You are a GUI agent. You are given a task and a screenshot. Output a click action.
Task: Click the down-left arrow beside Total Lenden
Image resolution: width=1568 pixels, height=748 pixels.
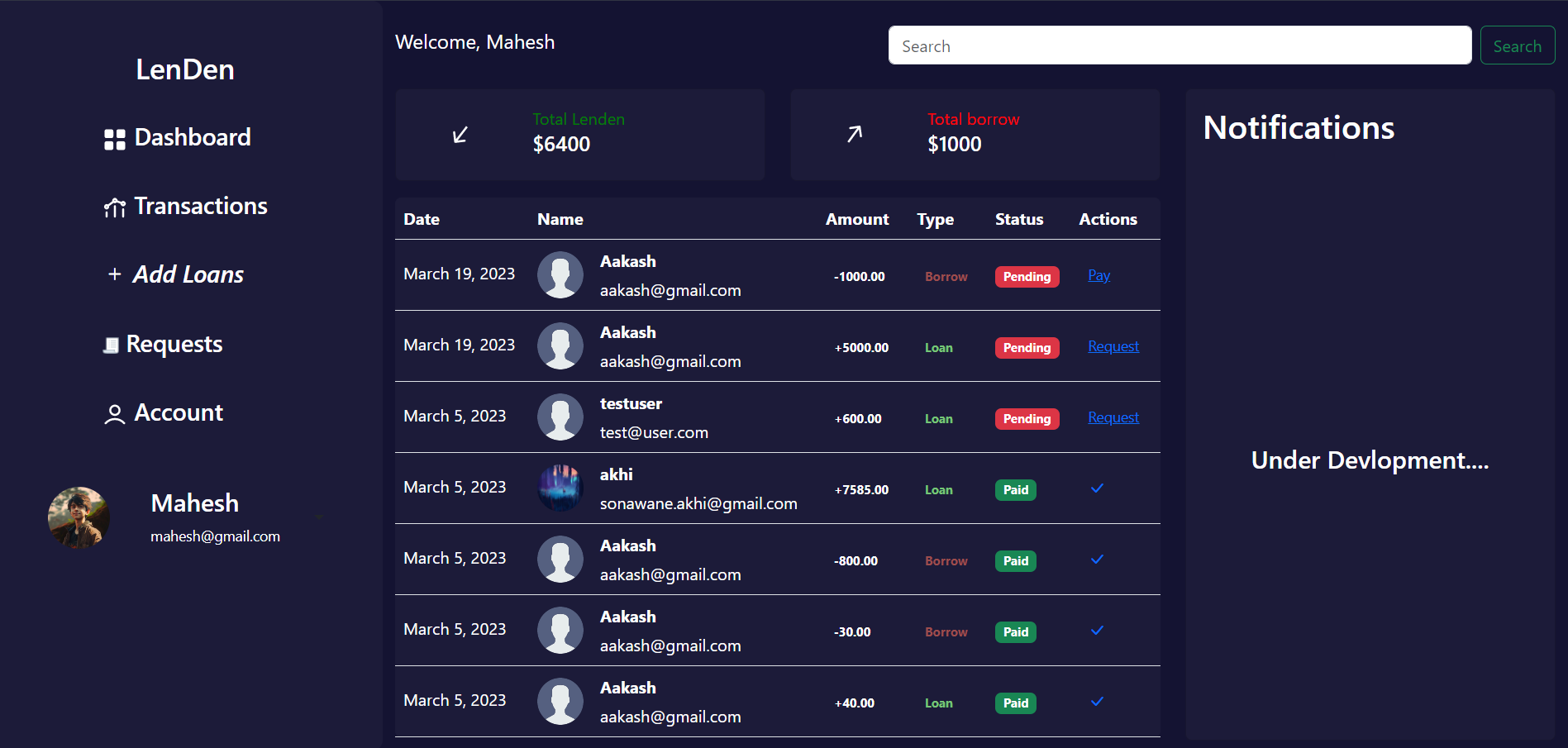[x=460, y=134]
